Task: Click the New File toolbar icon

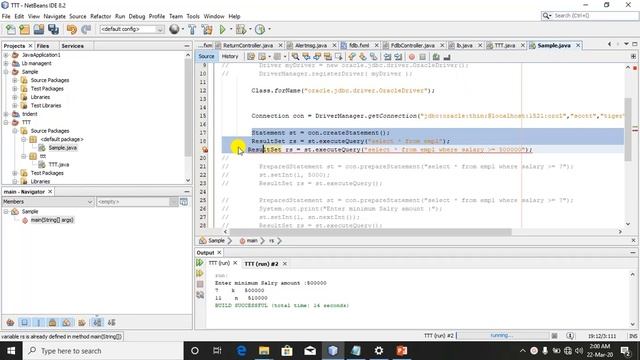Action: pos(11,29)
